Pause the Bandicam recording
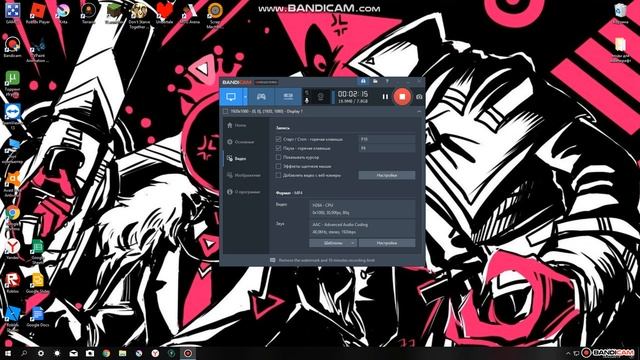This screenshot has width=640, height=360. (385, 97)
